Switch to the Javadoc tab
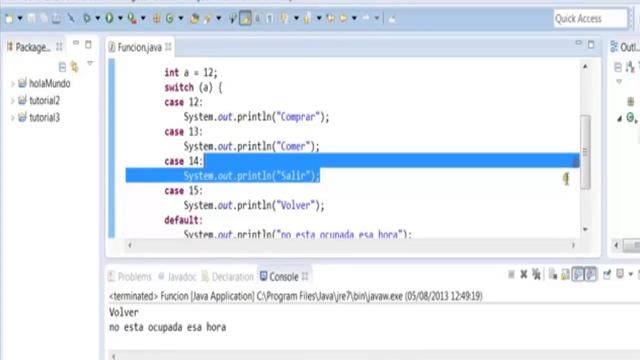640x360 pixels. pos(177,277)
